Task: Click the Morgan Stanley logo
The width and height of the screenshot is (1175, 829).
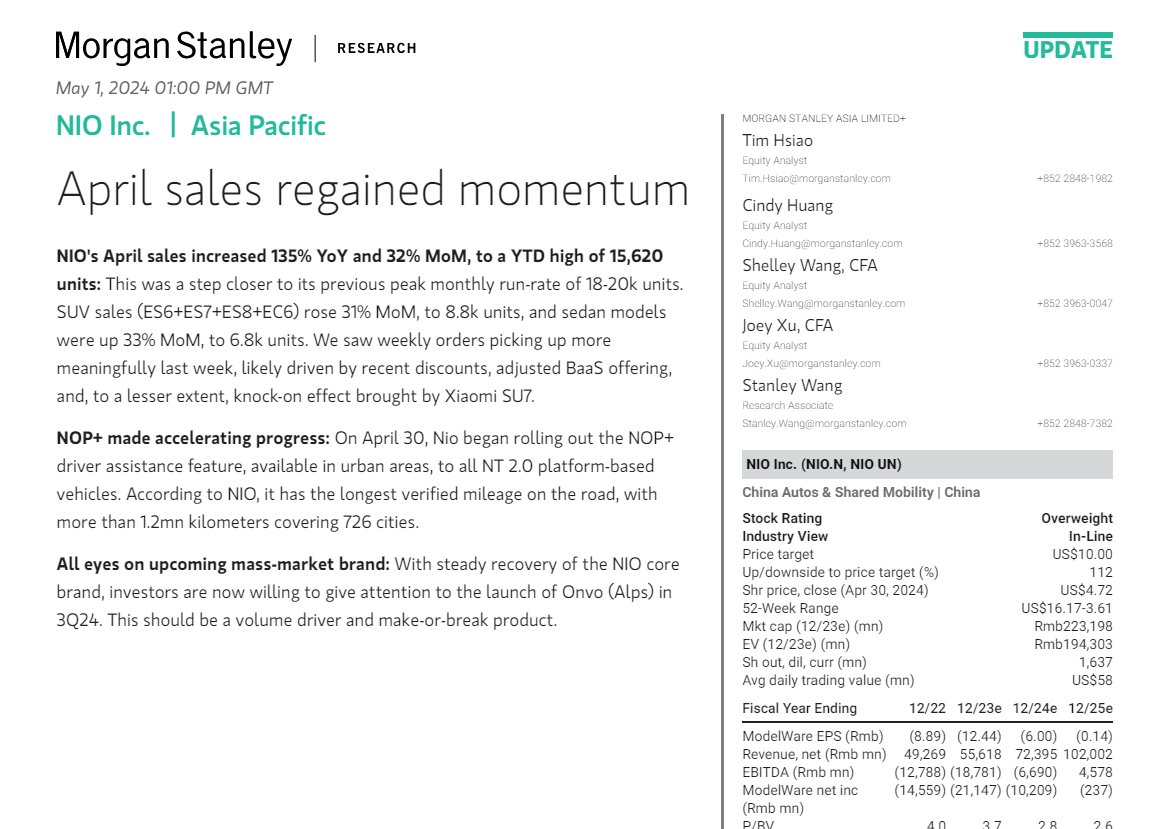Action: point(174,46)
